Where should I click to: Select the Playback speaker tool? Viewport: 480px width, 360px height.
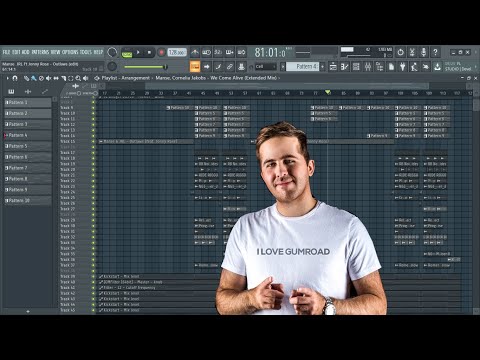(x=86, y=78)
